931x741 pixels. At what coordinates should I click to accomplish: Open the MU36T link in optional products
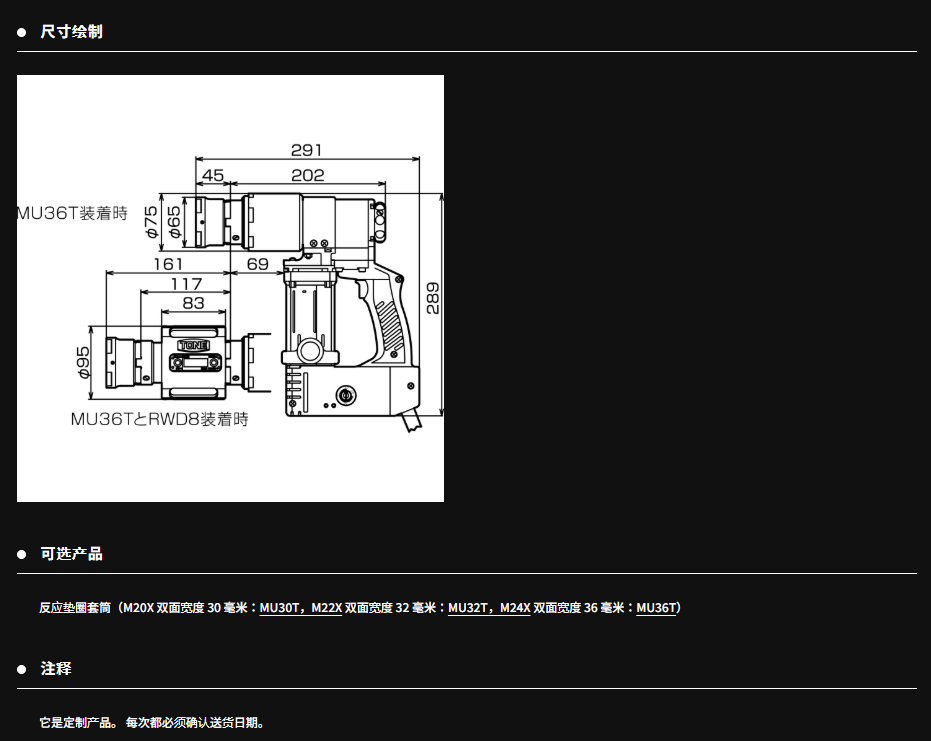pos(656,608)
